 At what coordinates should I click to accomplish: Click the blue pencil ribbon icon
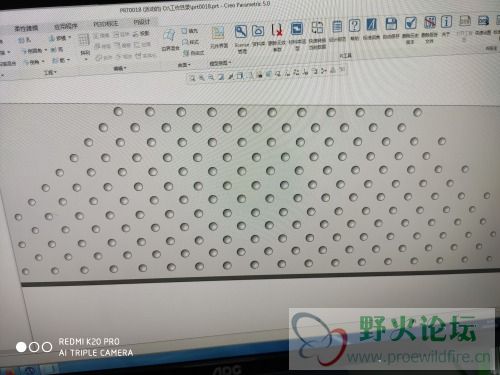click(372, 25)
